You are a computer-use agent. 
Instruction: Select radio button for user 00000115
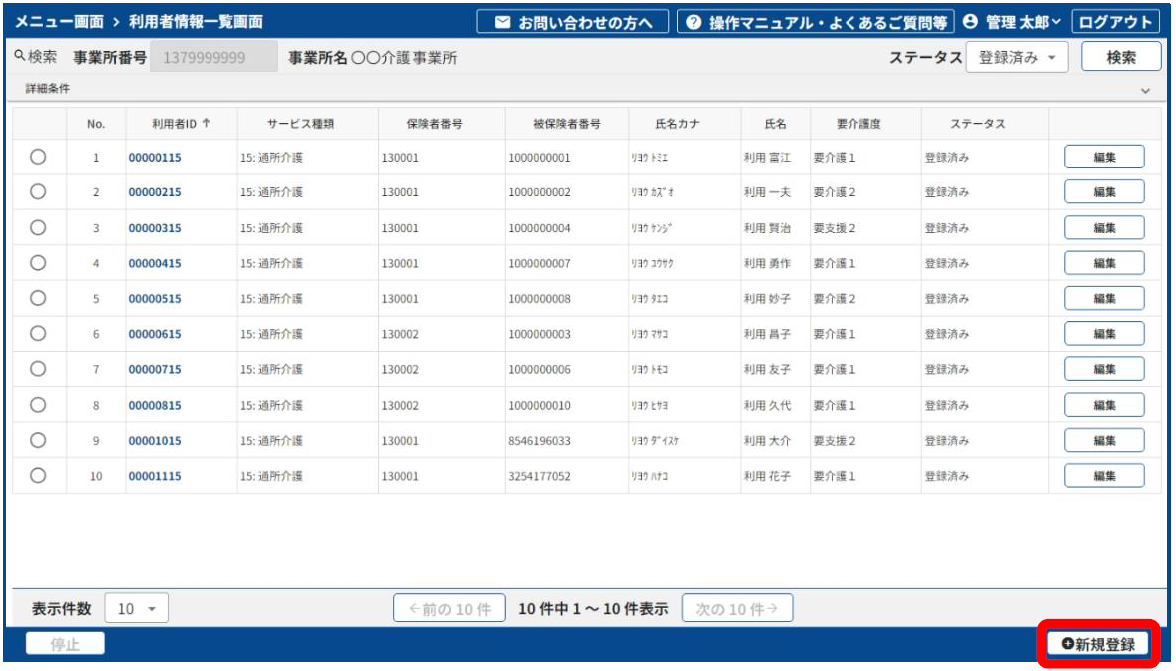pyautogui.click(x=38, y=157)
